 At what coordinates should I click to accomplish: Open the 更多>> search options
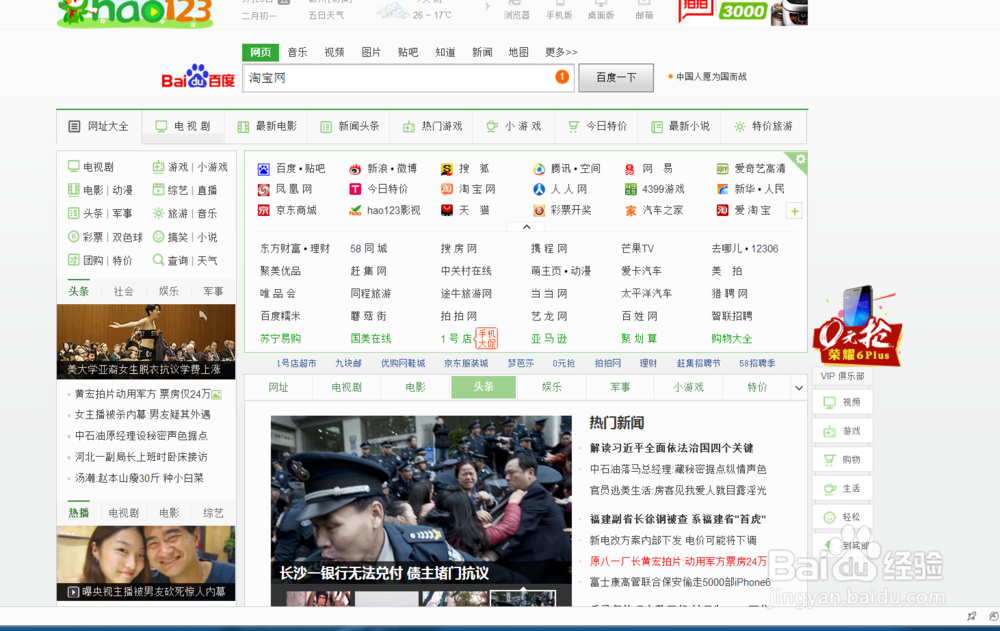pyautogui.click(x=561, y=52)
